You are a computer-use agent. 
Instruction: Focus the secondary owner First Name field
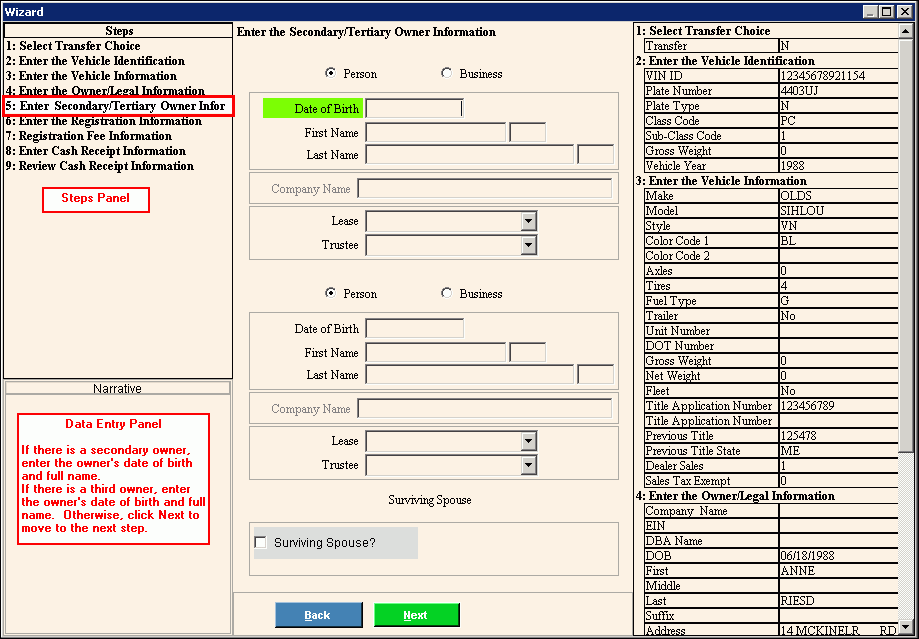click(435, 132)
